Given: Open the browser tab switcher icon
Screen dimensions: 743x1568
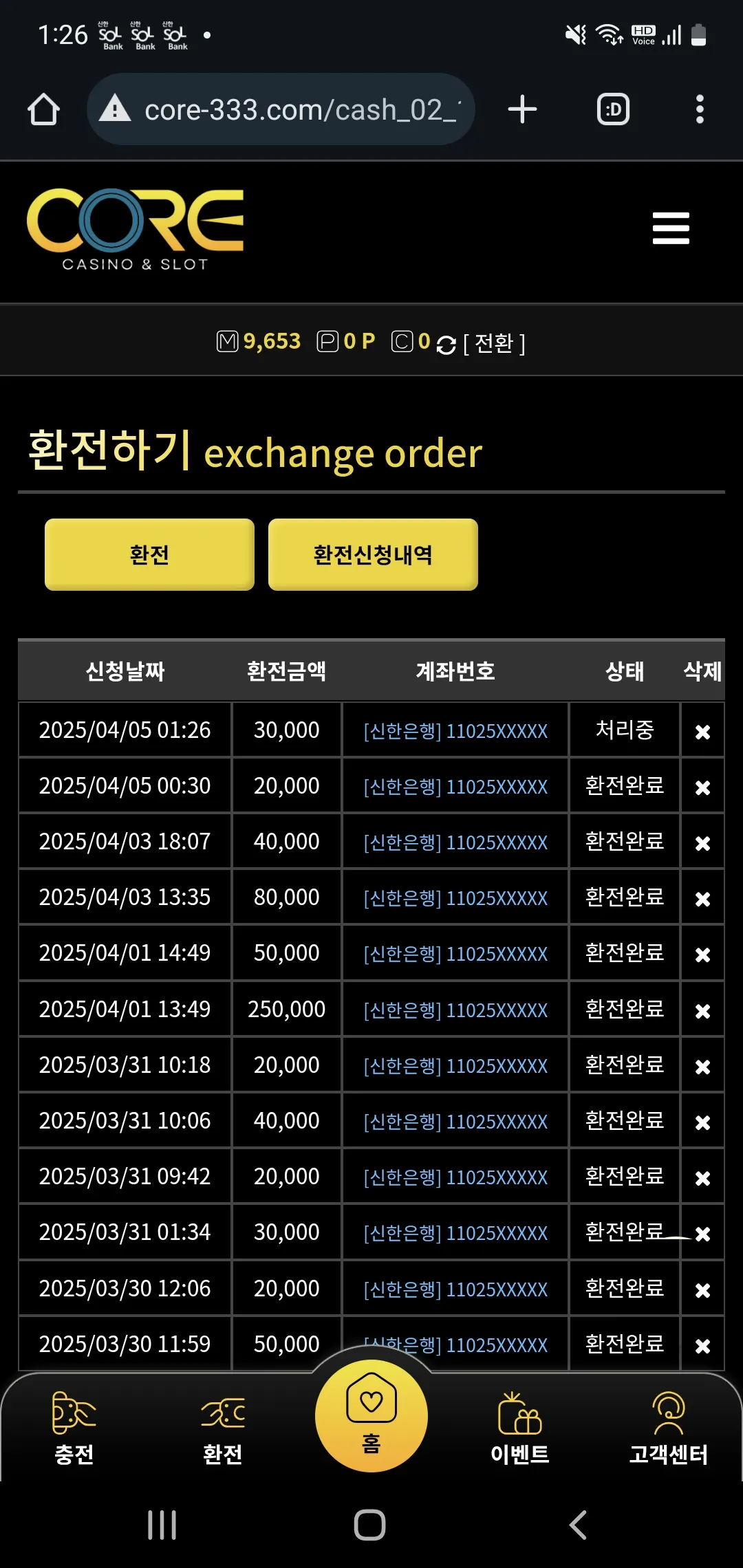Looking at the screenshot, I should 613,109.
